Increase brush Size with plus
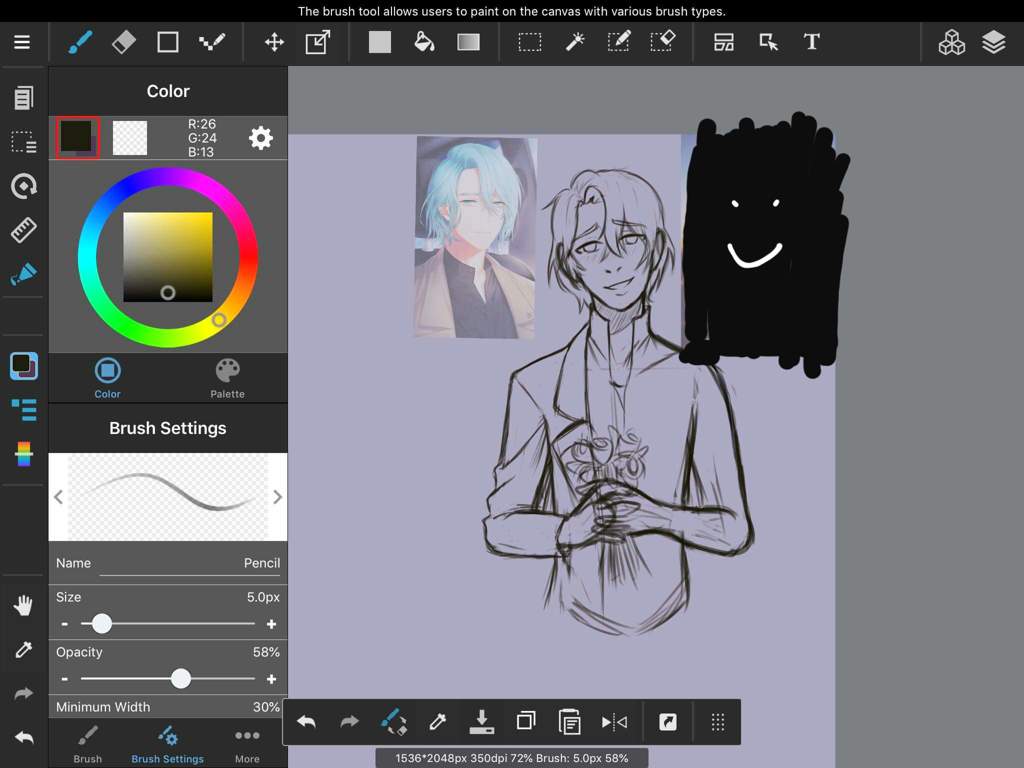1024x768 pixels. coord(271,624)
